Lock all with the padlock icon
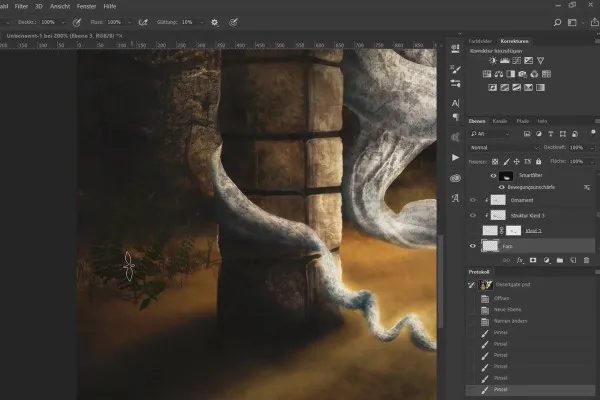This screenshot has height=400, width=600. [538, 162]
